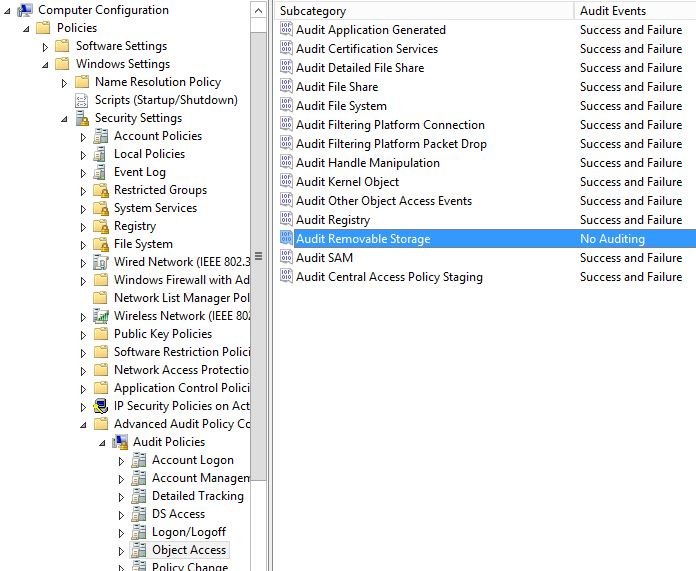The image size is (696, 571).
Task: Click the Audit File System policy icon
Action: (x=286, y=106)
